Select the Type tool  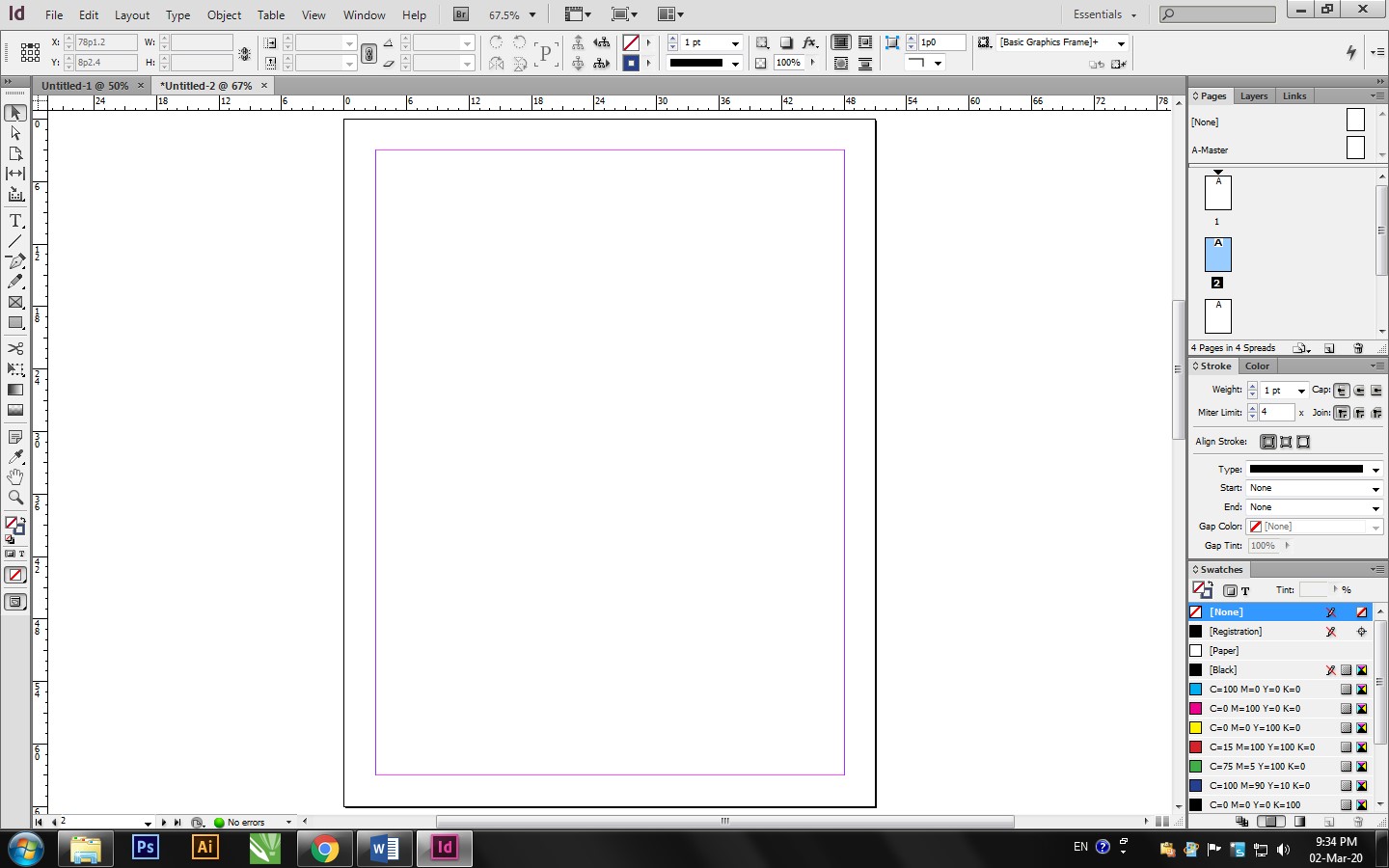[x=15, y=221]
